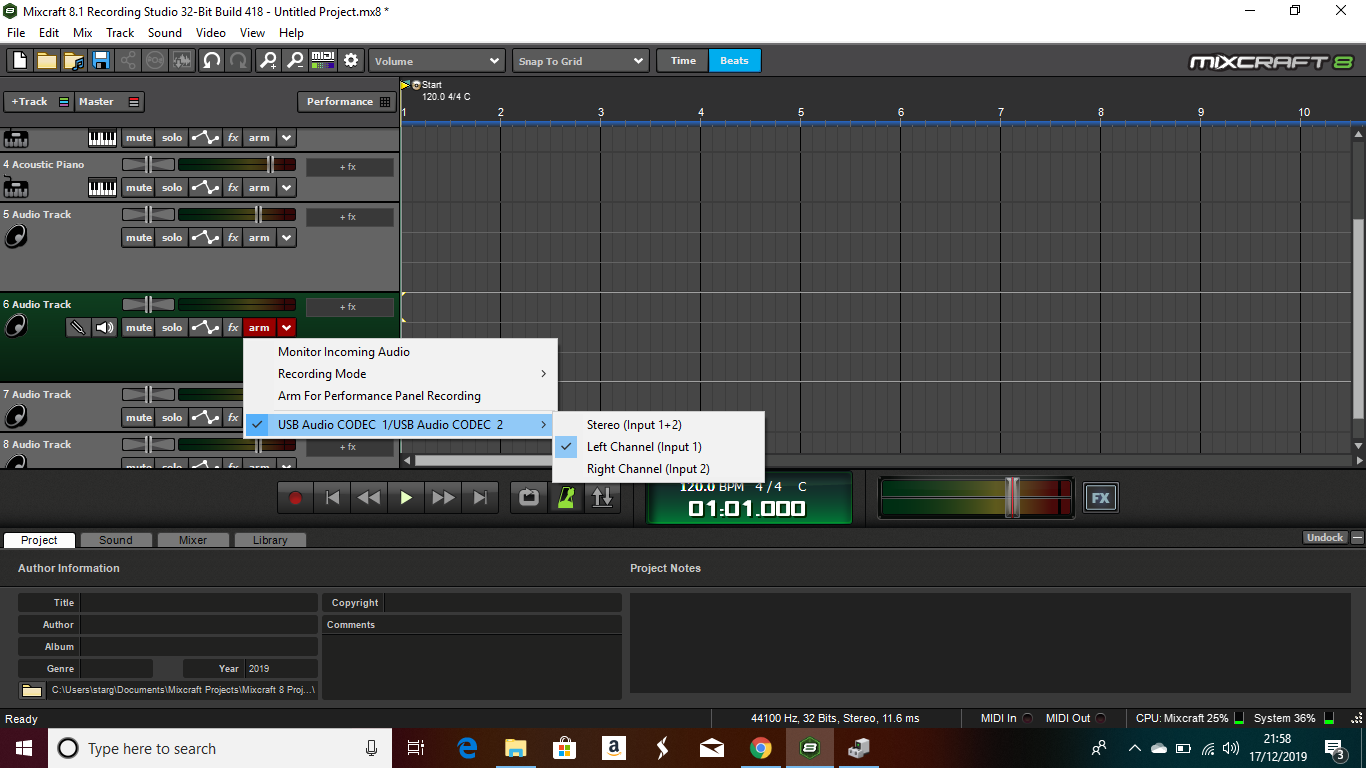Open the MIDI keyboard icon in toolbar
The image size is (1366, 768).
(x=323, y=61)
